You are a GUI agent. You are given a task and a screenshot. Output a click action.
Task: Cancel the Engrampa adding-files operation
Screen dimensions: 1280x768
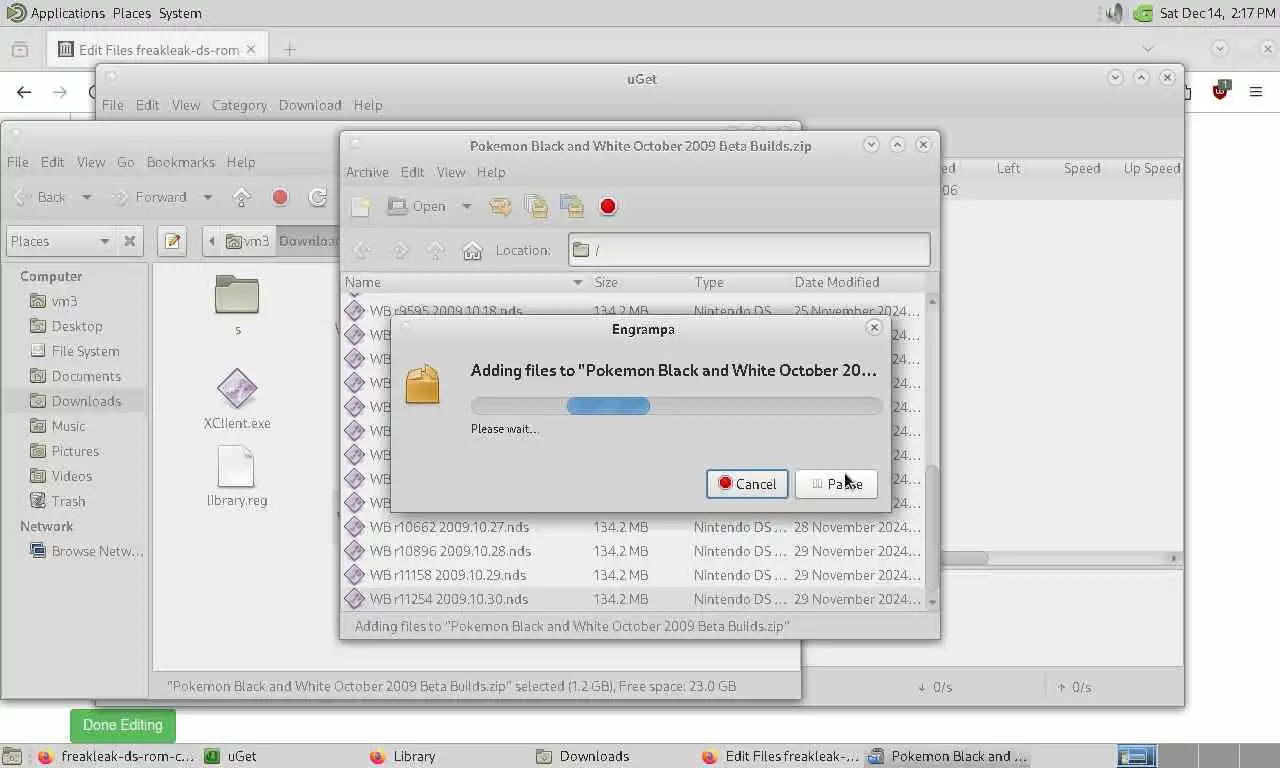point(747,484)
